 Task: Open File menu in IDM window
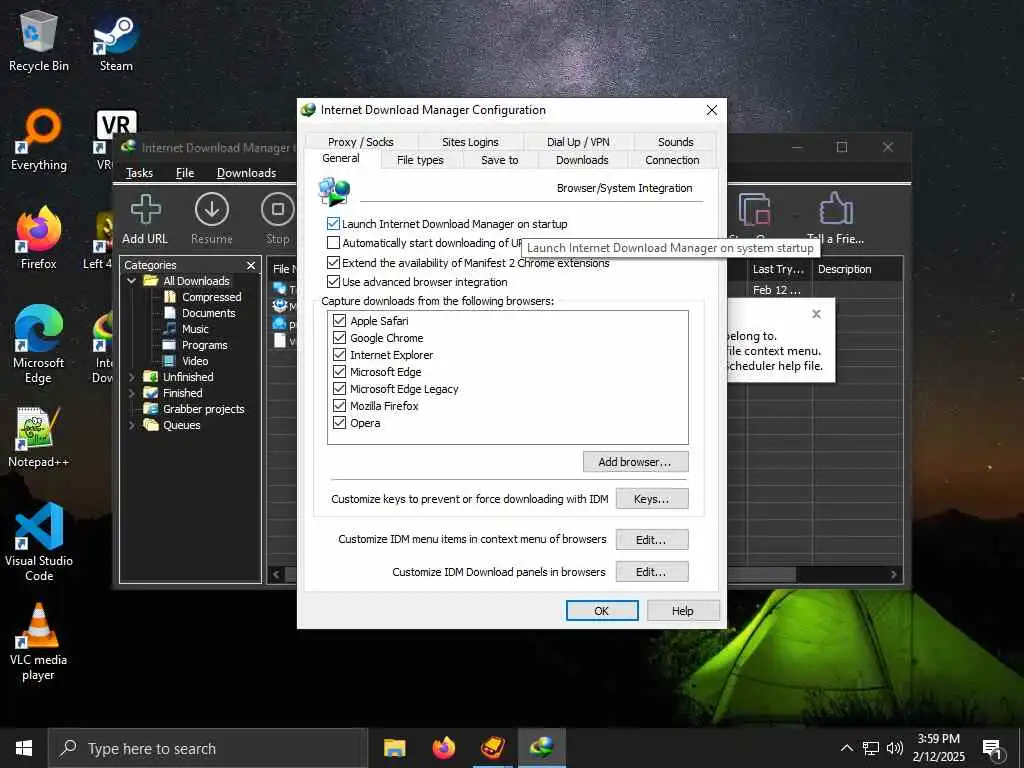point(185,173)
